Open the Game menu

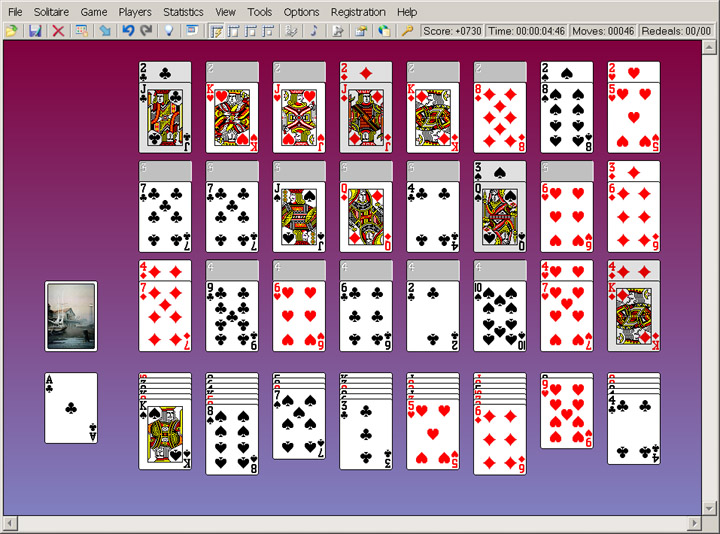click(x=94, y=12)
